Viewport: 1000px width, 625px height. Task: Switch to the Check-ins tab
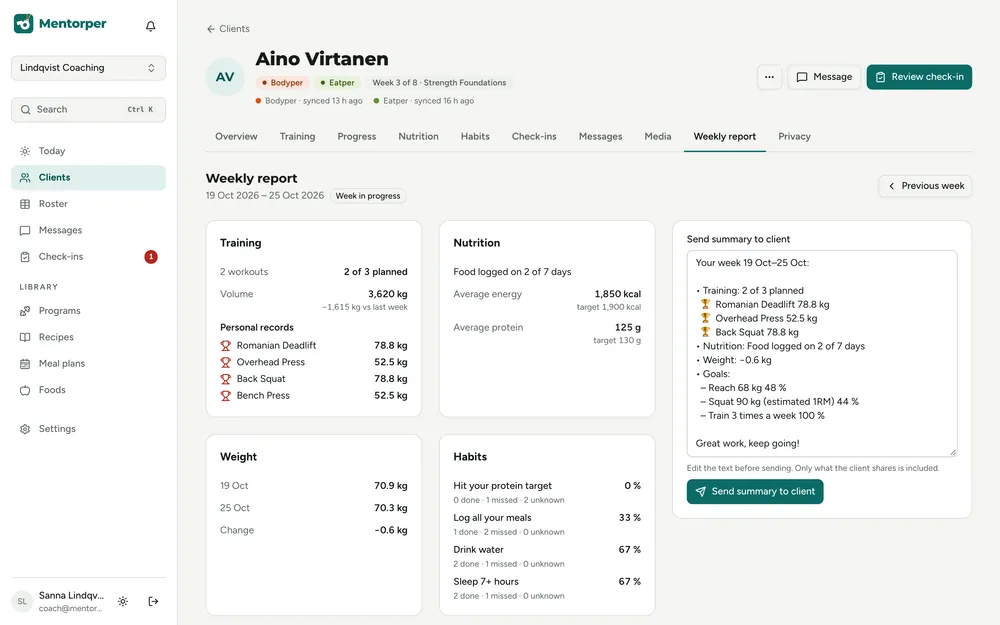point(534,136)
